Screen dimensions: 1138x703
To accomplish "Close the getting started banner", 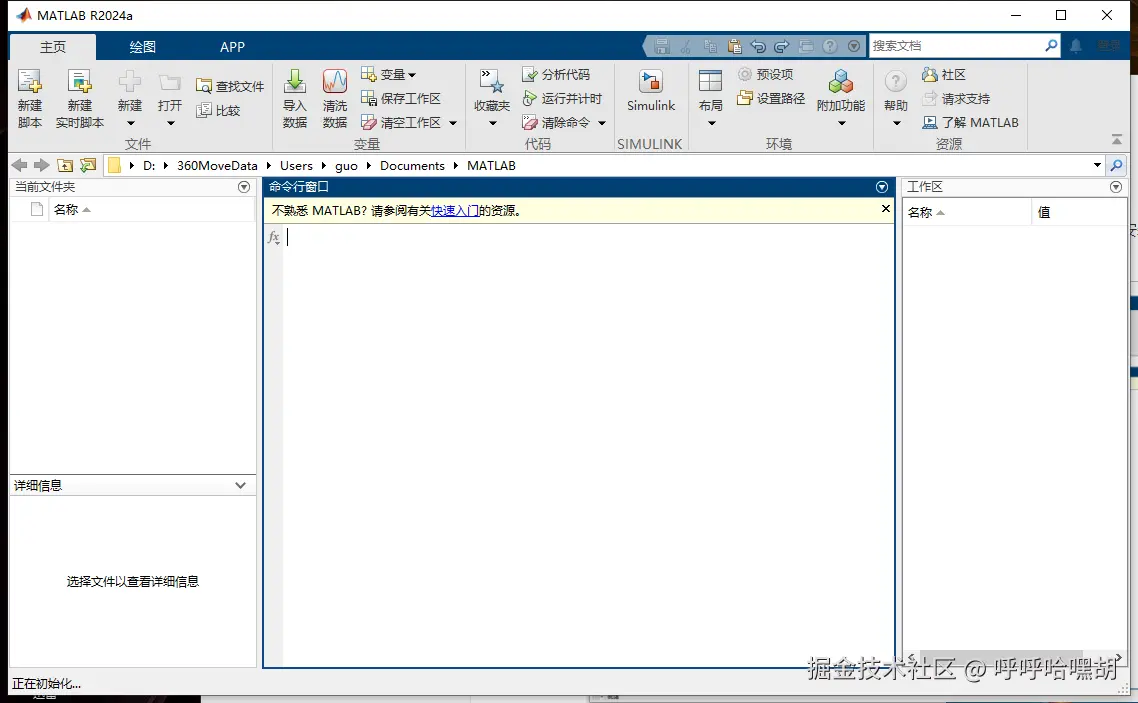I will pyautogui.click(x=885, y=209).
